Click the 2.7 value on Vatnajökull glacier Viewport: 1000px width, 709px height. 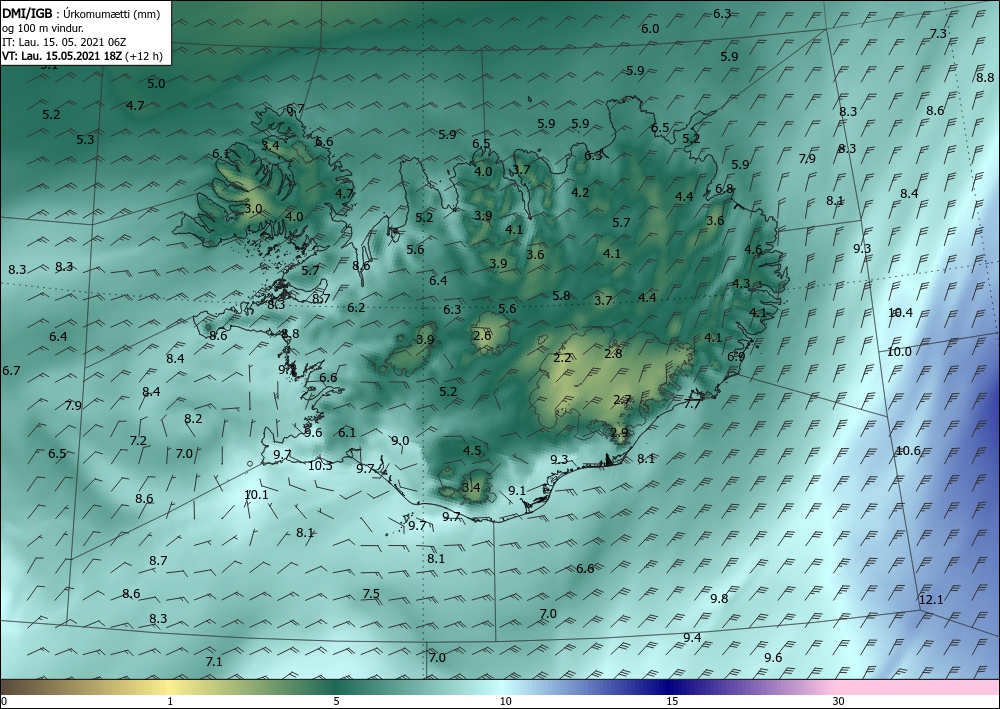pos(622,400)
